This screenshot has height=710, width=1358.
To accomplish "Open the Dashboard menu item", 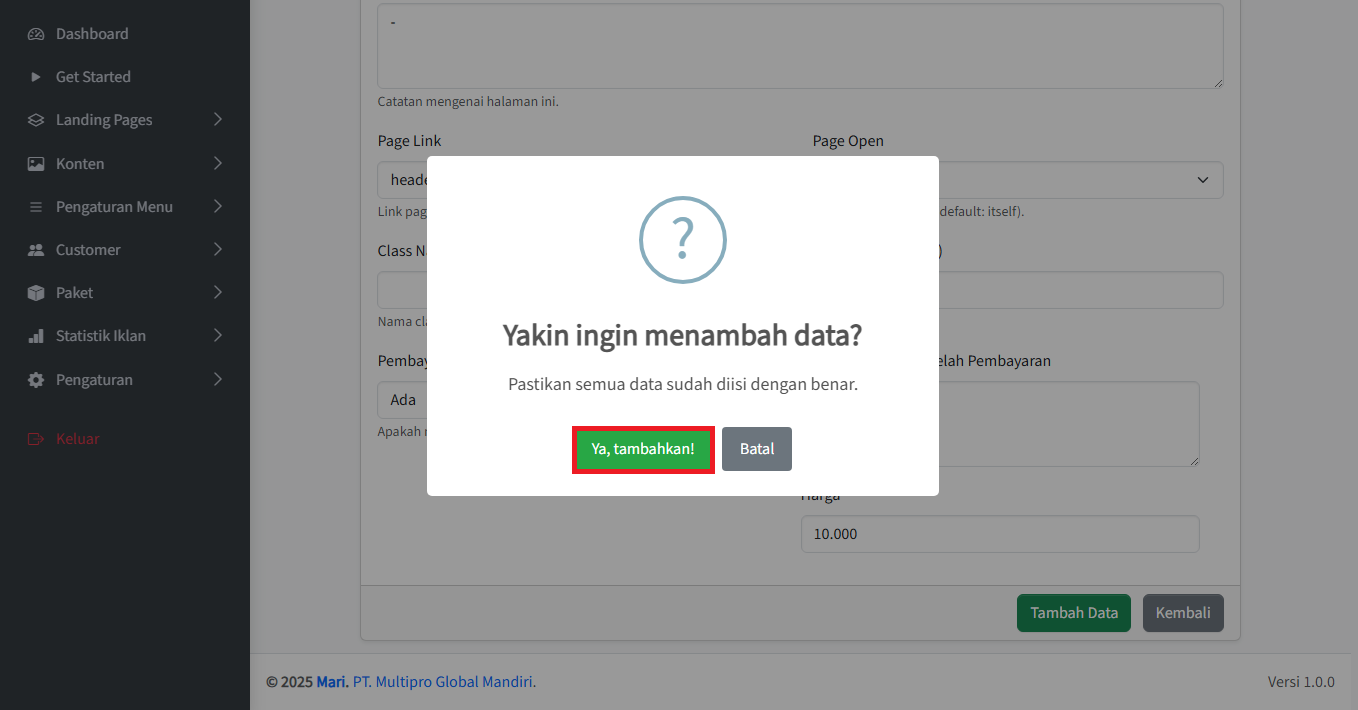I will click(x=92, y=34).
